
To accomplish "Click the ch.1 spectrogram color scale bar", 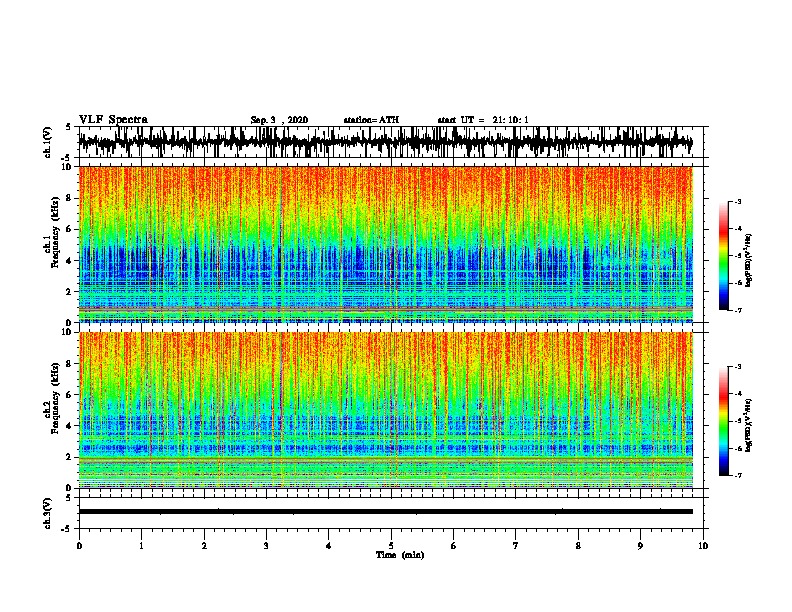I will point(723,256).
